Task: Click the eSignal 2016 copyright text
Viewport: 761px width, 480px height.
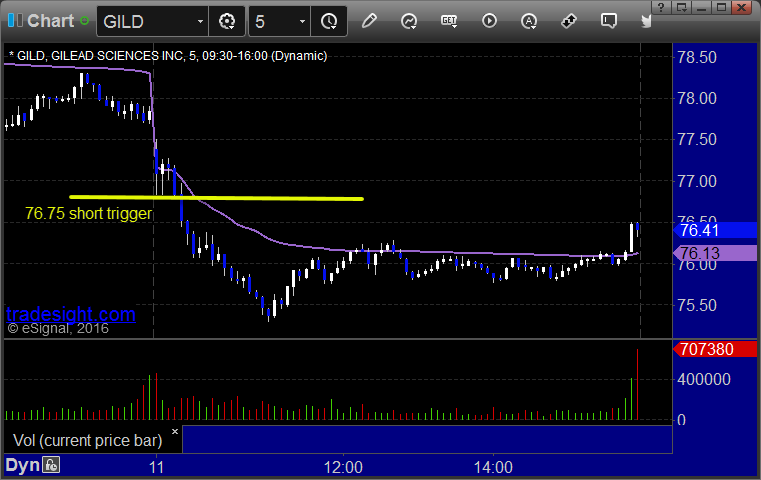Action: click(58, 329)
